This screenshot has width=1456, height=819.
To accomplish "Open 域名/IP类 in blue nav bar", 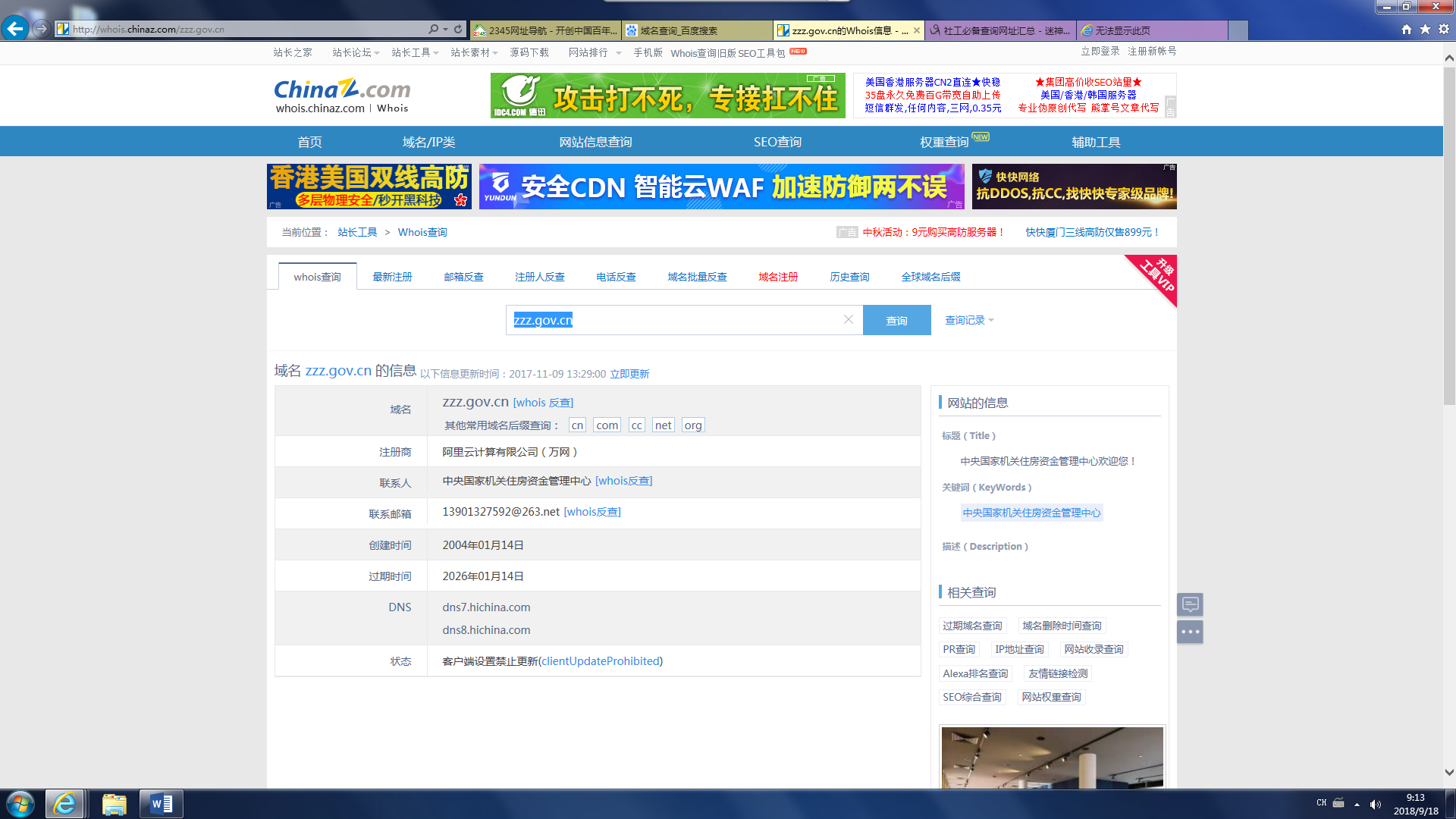I will [428, 142].
